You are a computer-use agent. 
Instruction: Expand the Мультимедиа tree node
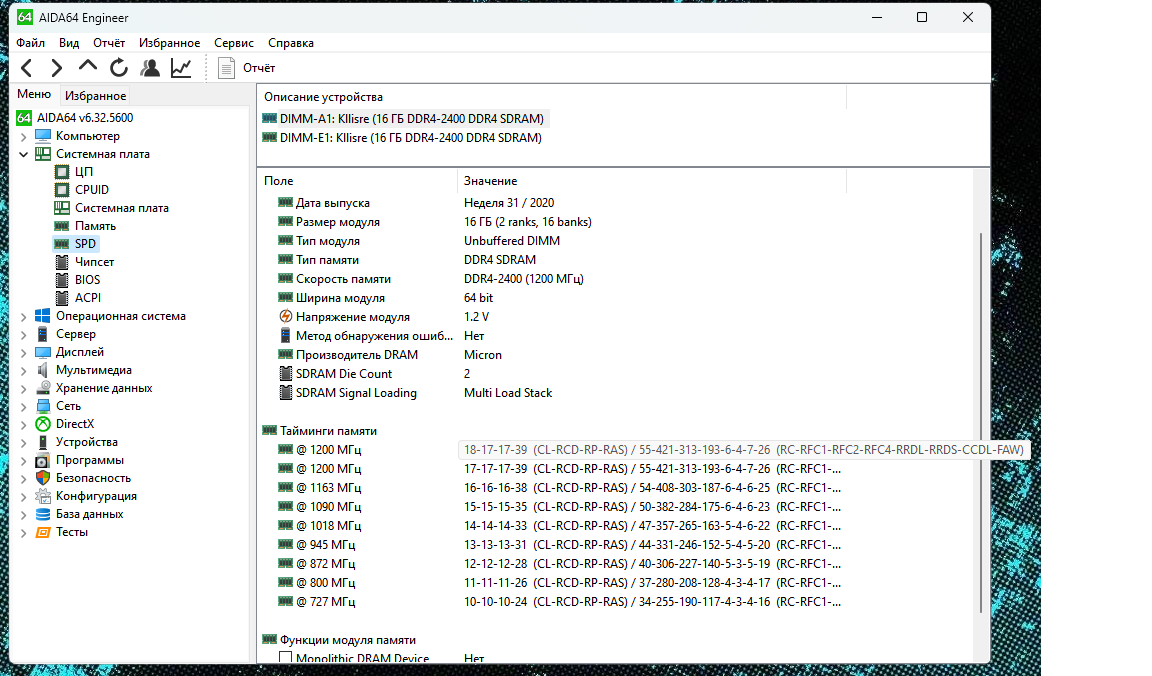click(24, 370)
